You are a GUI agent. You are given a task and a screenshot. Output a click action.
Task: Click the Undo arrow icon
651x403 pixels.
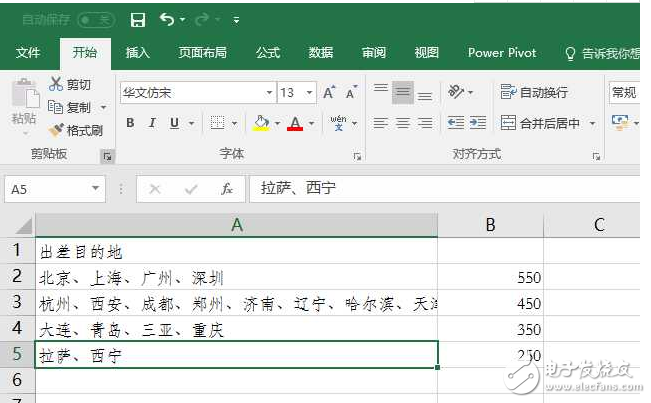click(166, 20)
